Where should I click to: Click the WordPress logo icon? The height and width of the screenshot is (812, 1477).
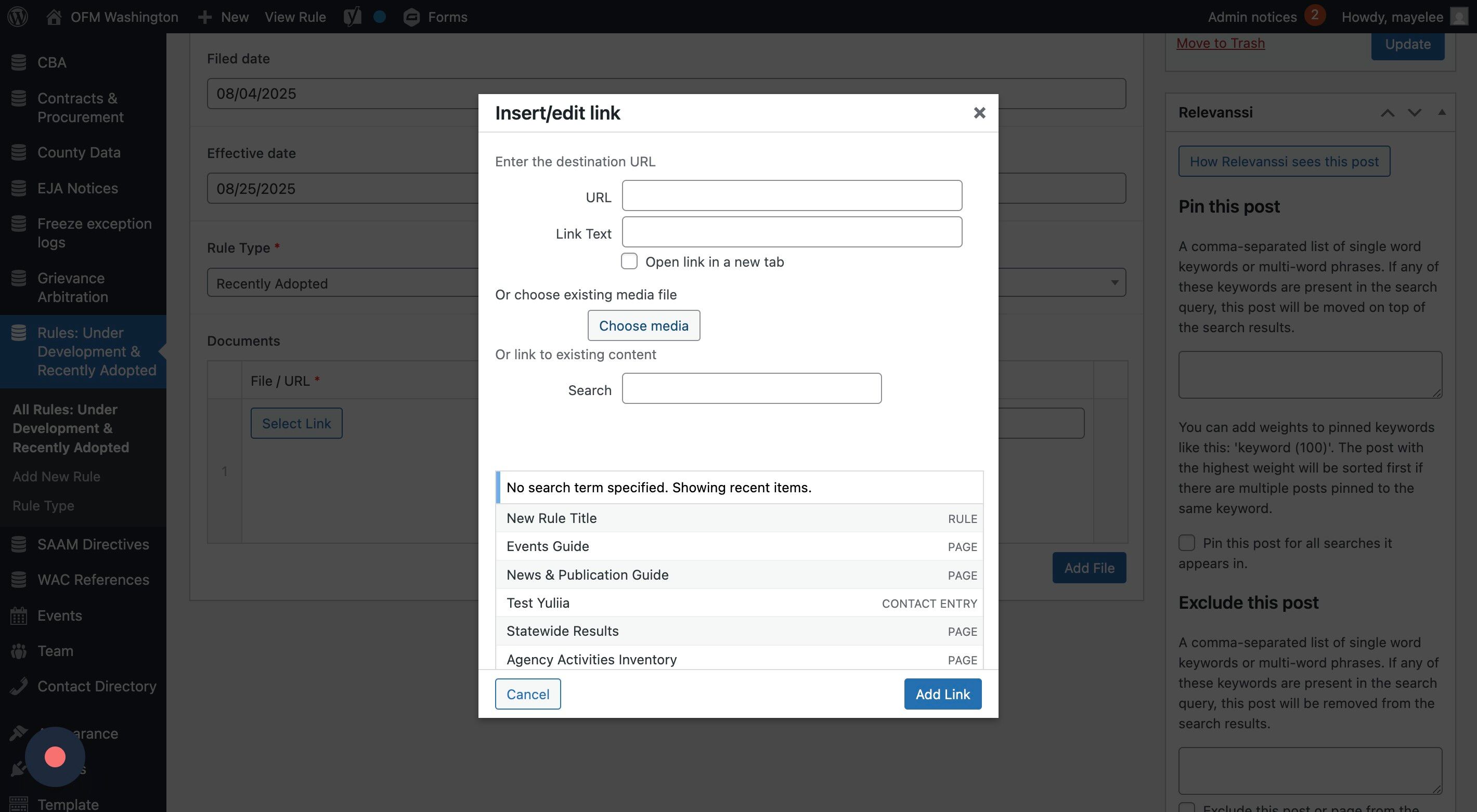click(x=18, y=17)
